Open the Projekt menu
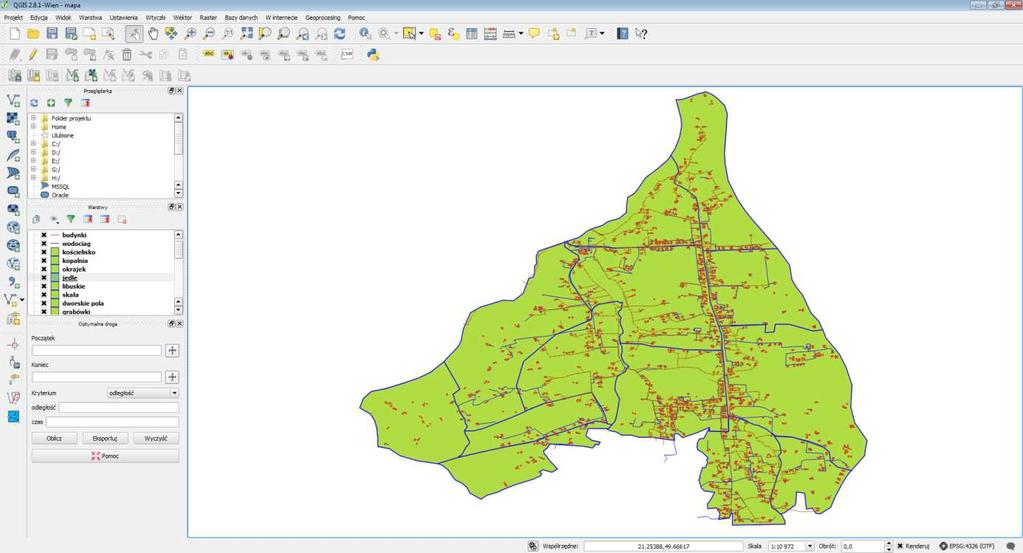This screenshot has width=1023, height=553. [x=13, y=18]
